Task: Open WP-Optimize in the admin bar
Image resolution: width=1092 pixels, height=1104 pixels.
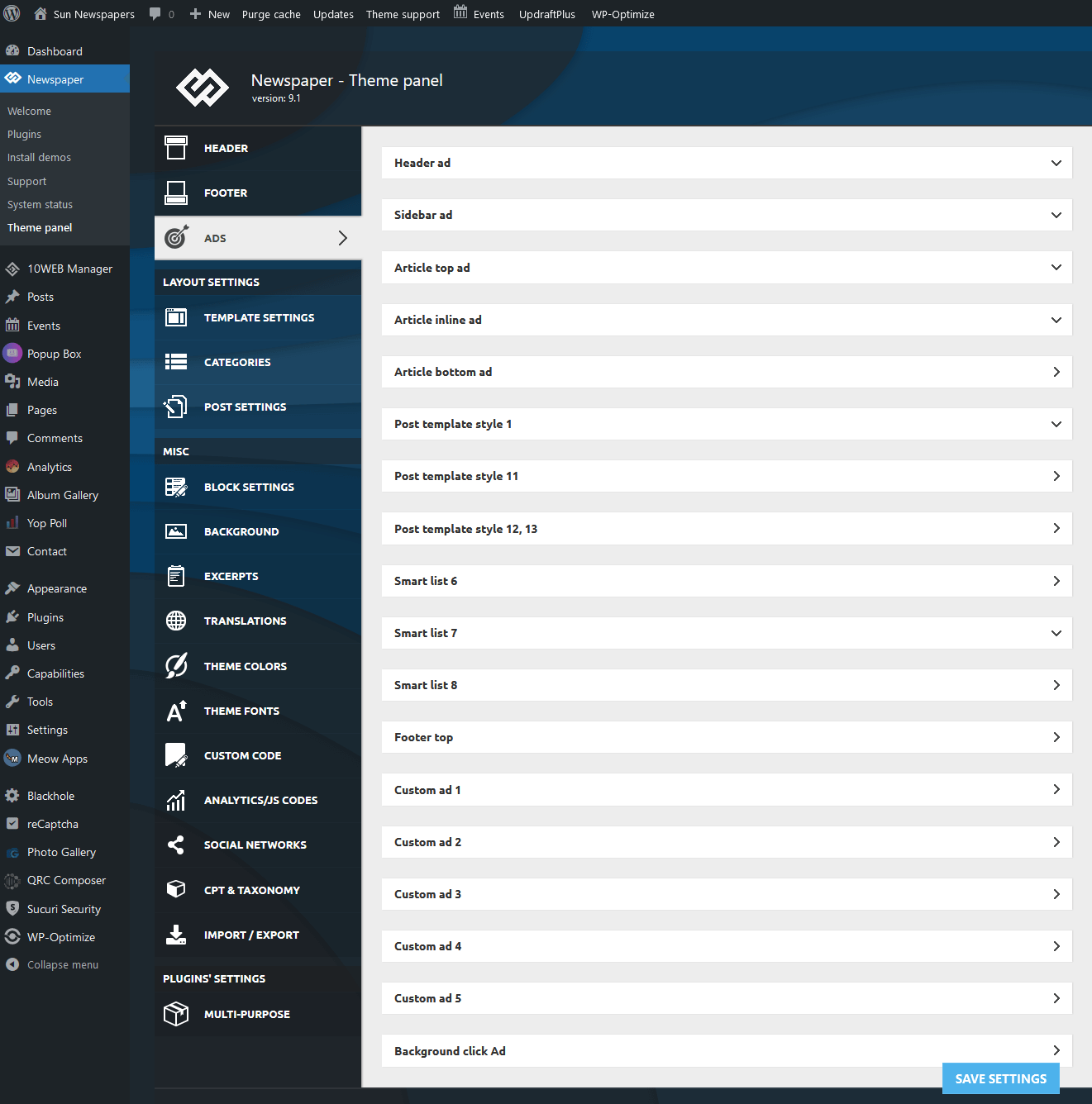Action: pyautogui.click(x=623, y=14)
